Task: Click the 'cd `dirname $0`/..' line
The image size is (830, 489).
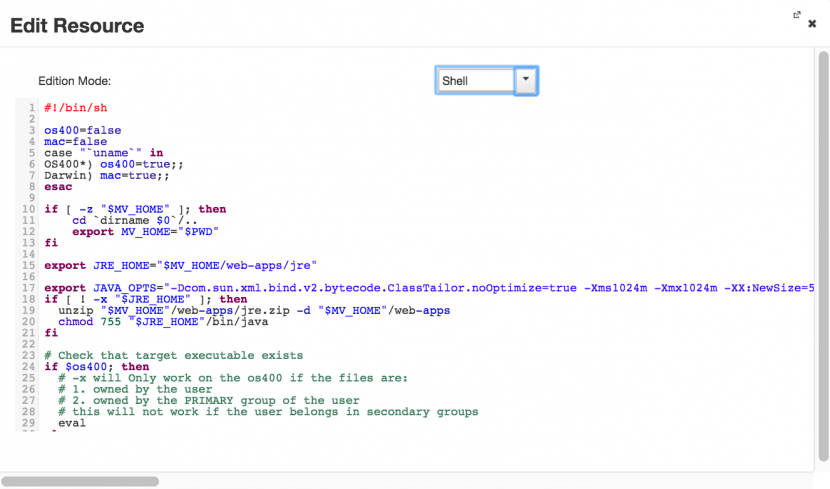Action: click(x=135, y=220)
